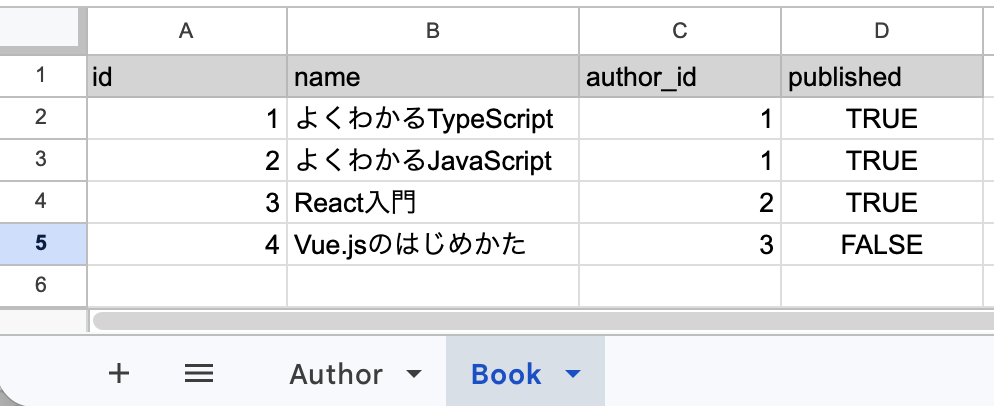Select TRUE cell in the TypeScript row
The image size is (994, 406).
point(882,119)
